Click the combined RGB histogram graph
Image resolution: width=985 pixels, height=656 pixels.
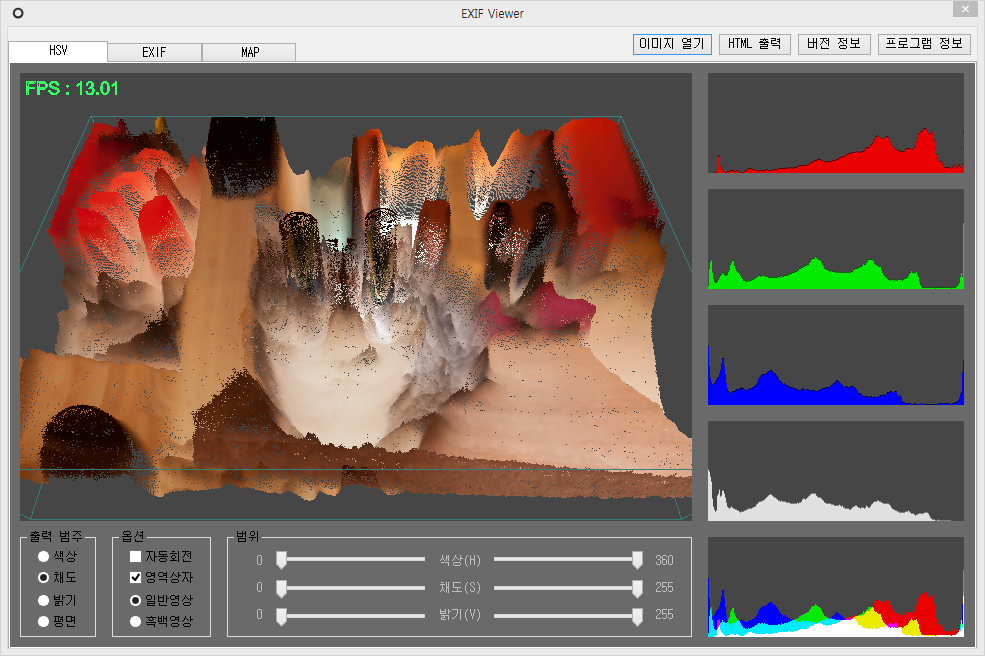(835, 587)
